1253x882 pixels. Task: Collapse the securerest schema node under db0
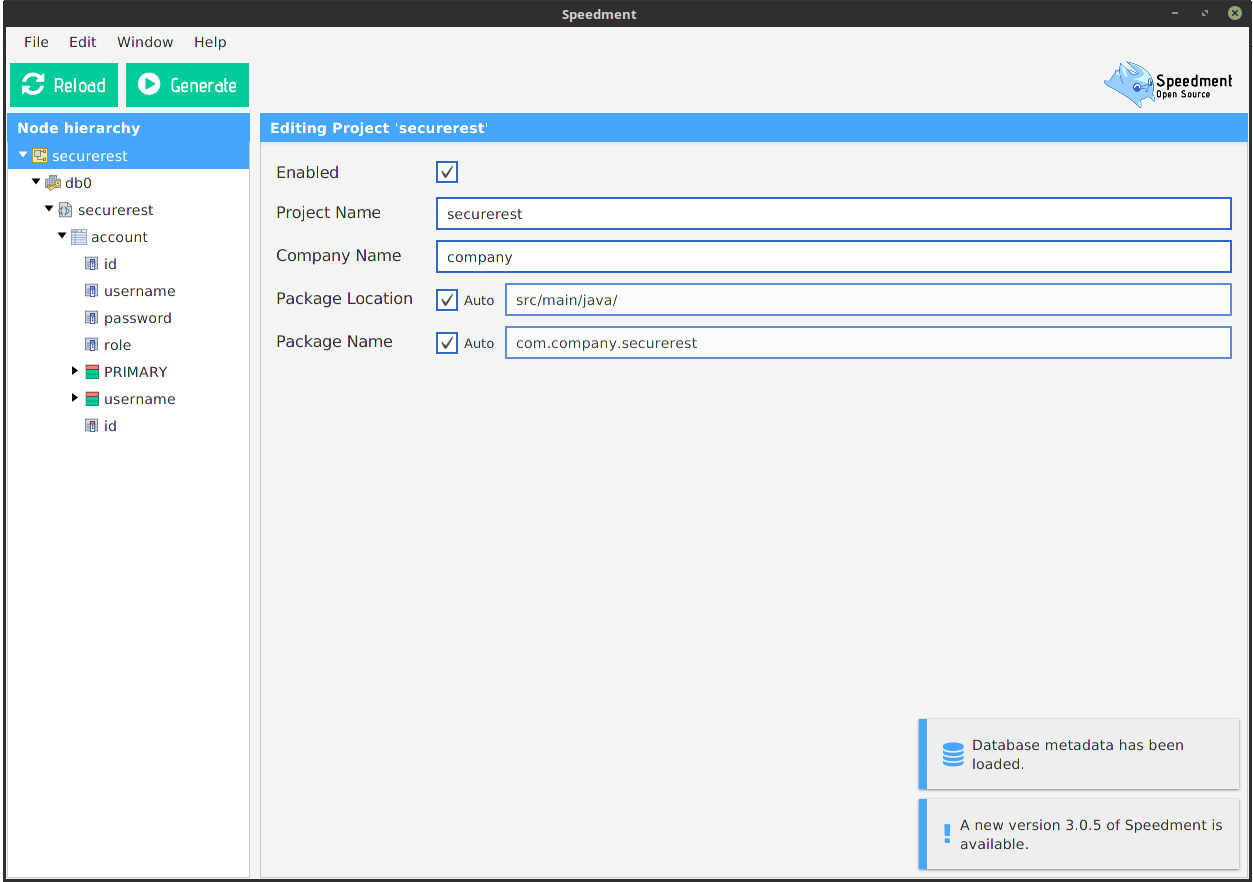click(x=49, y=209)
